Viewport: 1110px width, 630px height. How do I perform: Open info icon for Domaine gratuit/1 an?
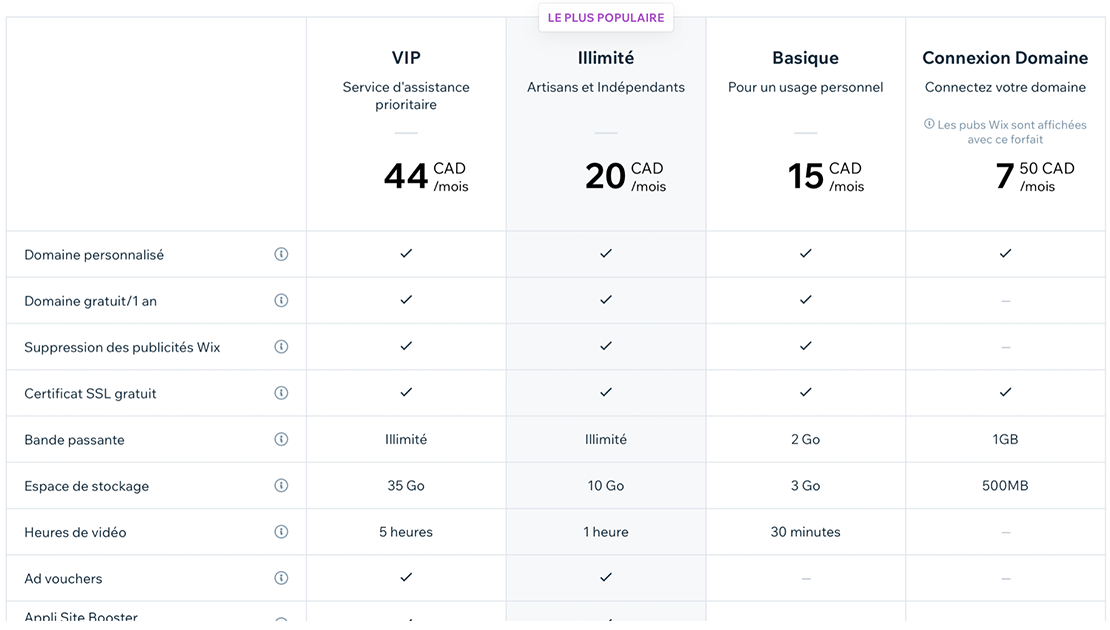pyautogui.click(x=281, y=300)
